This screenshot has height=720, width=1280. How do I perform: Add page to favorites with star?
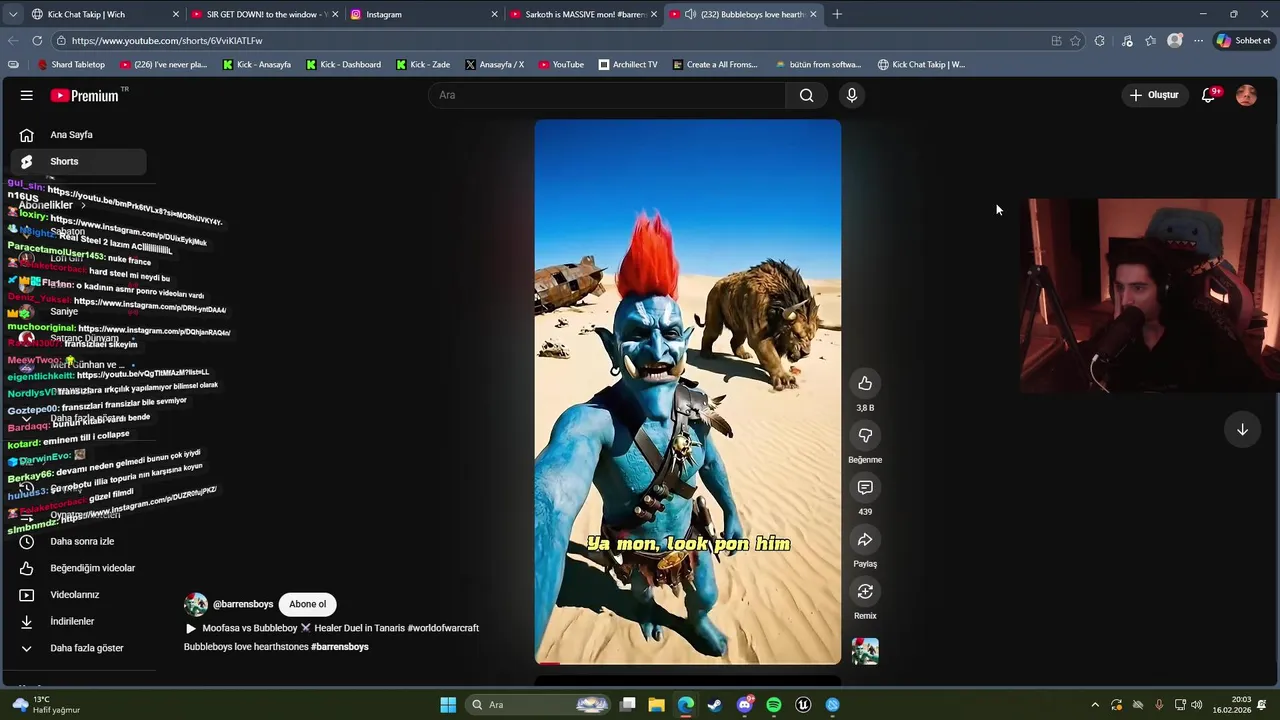tap(1075, 41)
